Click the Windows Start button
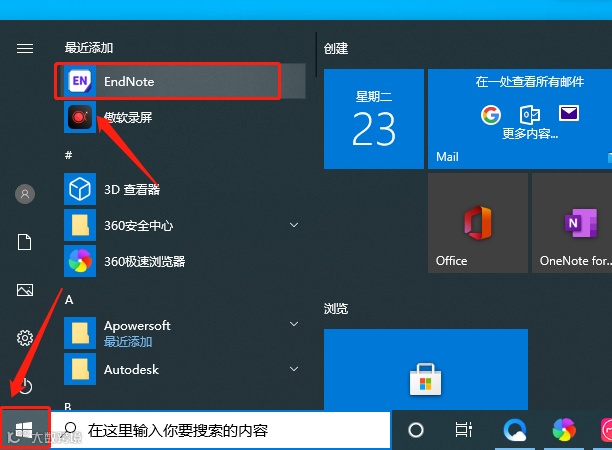612x450 pixels. pyautogui.click(x=25, y=429)
